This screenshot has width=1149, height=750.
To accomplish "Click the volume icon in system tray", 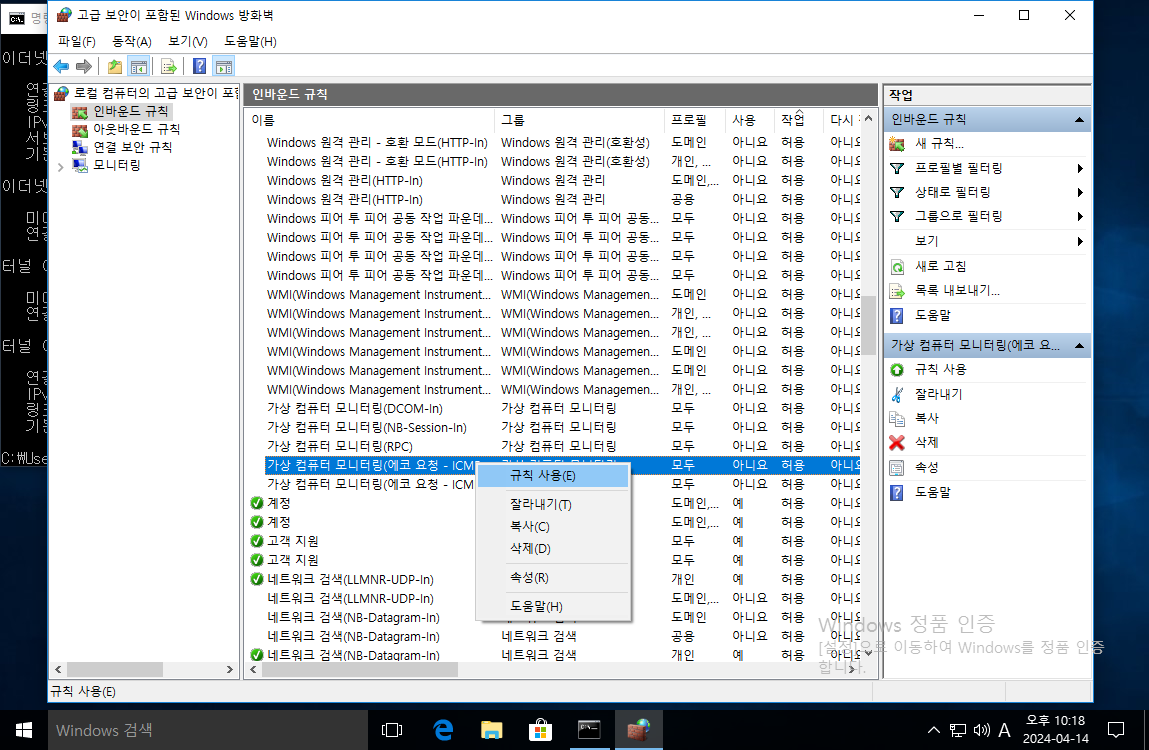I will 981,730.
